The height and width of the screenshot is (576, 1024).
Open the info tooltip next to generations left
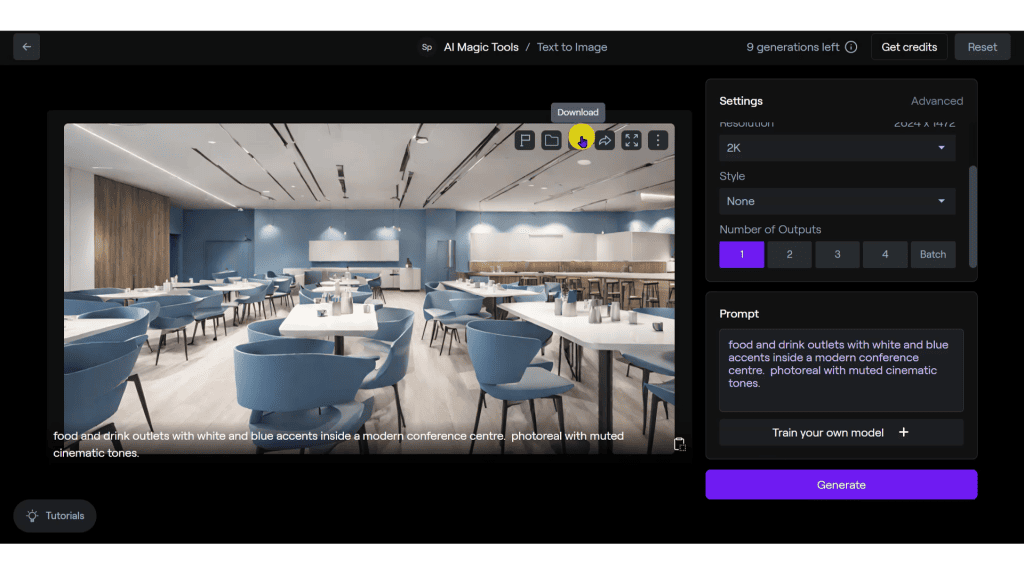[x=851, y=46]
